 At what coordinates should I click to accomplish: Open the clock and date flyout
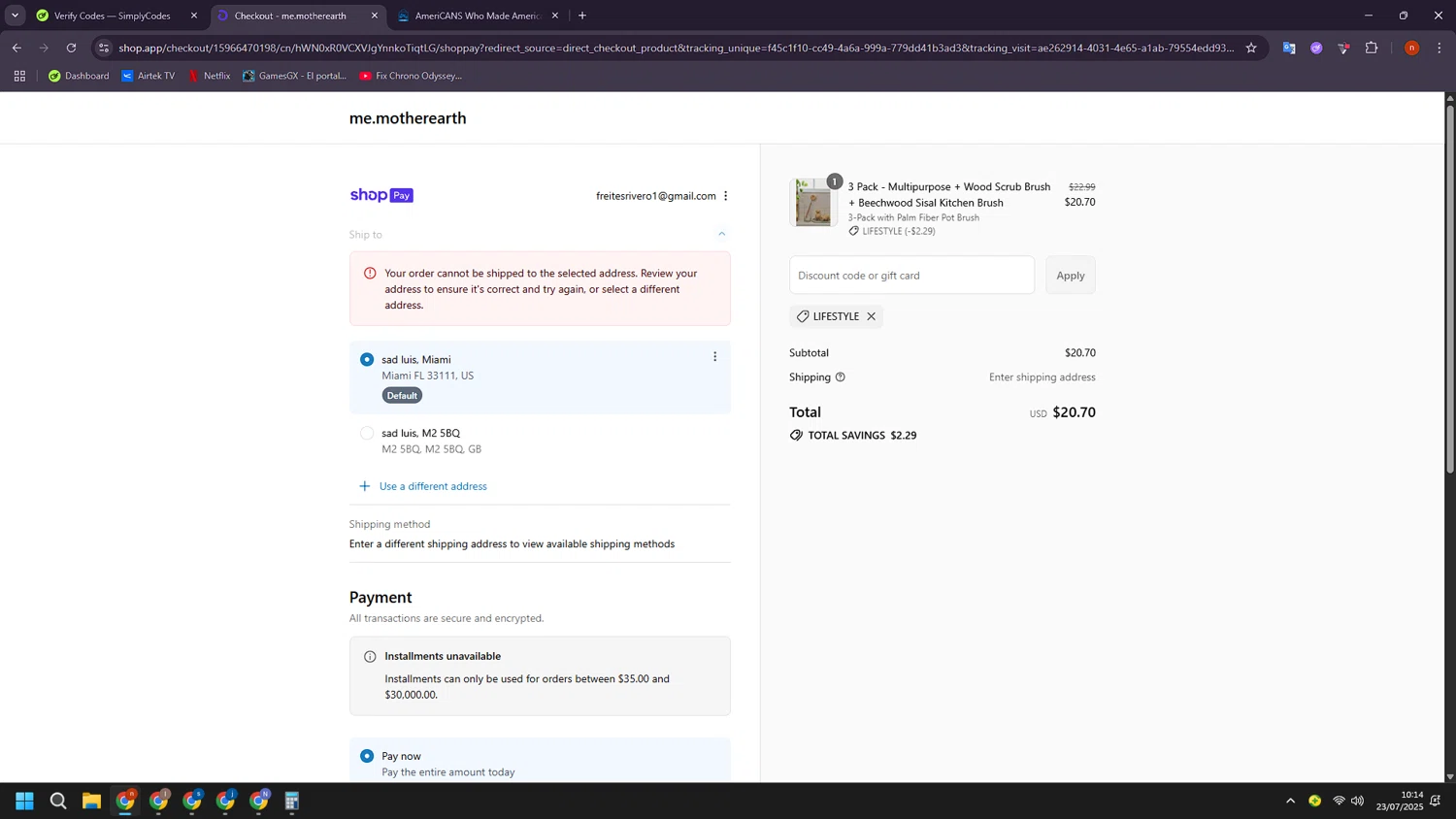(1399, 801)
